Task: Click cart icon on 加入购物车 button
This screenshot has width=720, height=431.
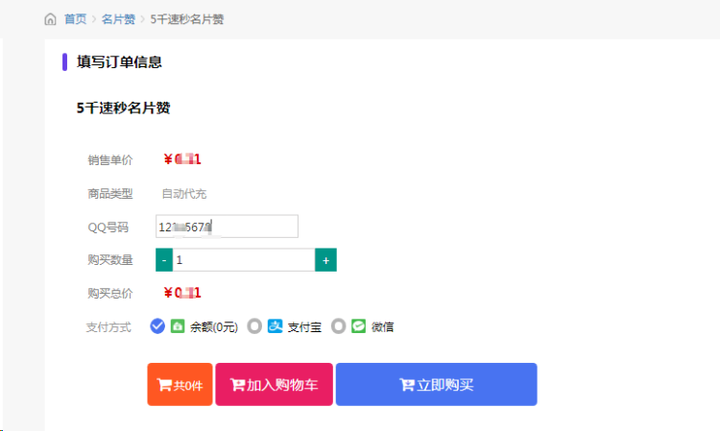Action: [x=237, y=385]
